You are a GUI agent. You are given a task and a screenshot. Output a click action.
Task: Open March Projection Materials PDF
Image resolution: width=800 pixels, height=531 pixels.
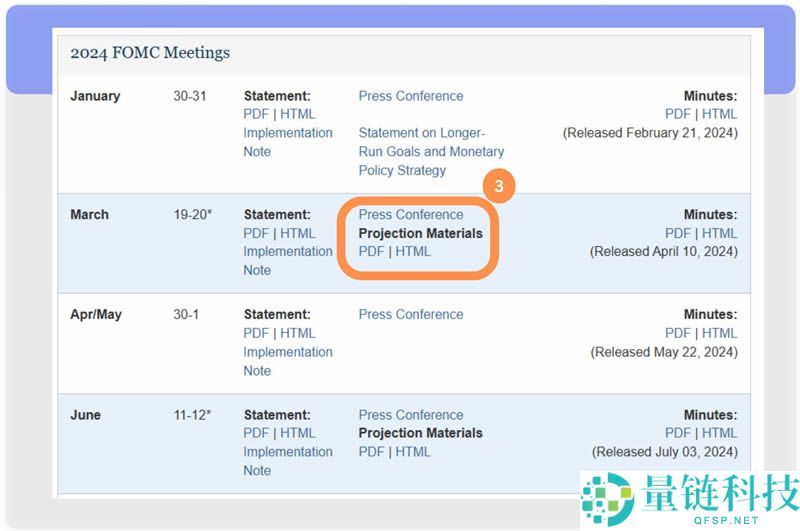pos(371,251)
